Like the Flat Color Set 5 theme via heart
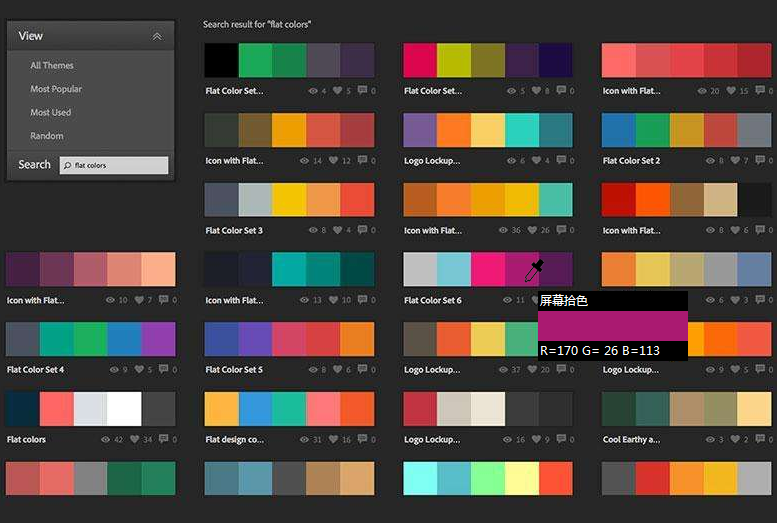The width and height of the screenshot is (777, 523). point(338,370)
